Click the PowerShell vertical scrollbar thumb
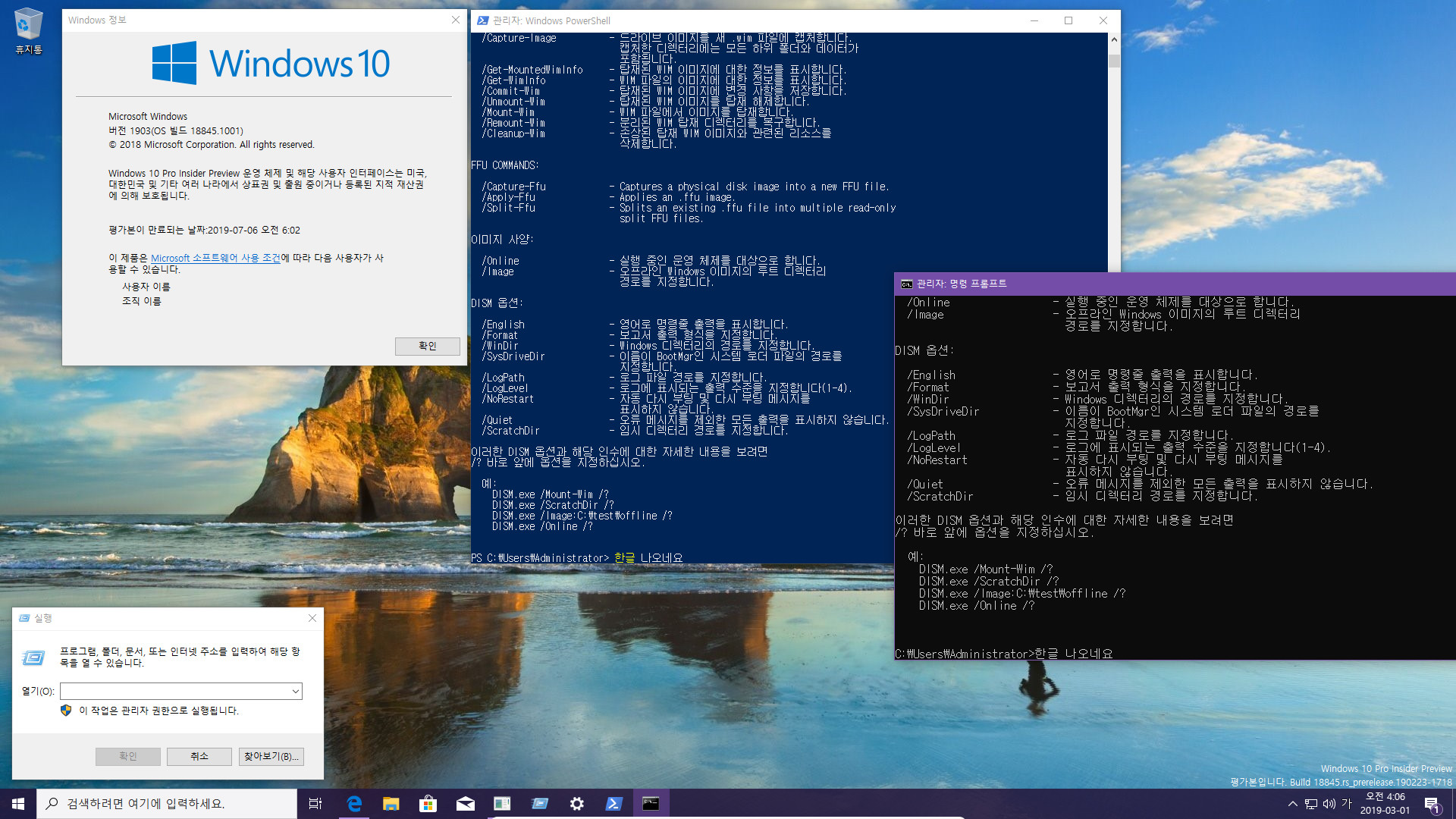 click(x=1114, y=61)
